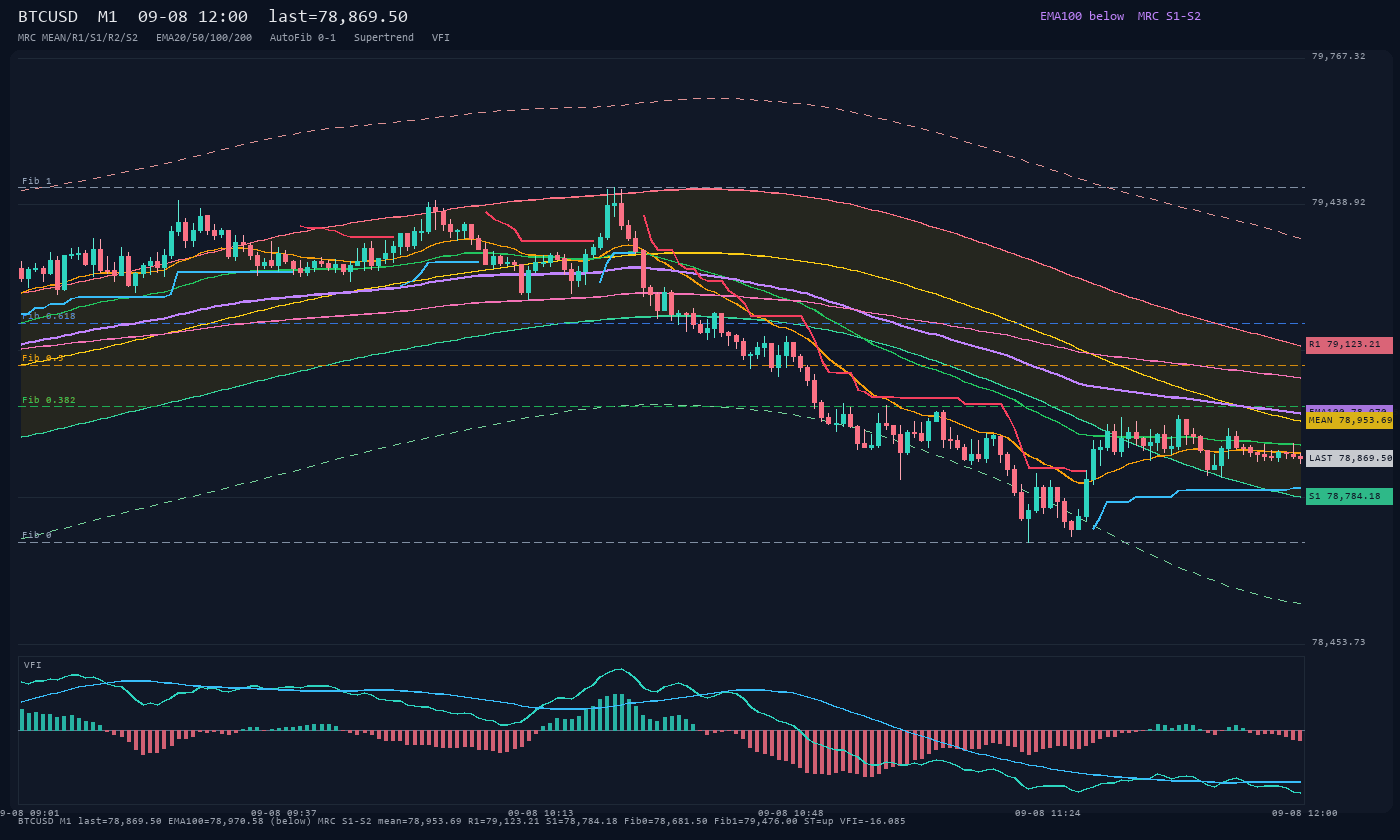The width and height of the screenshot is (1400, 840).
Task: Select the 09-08 10:13 time axis label
Action: click(x=541, y=813)
